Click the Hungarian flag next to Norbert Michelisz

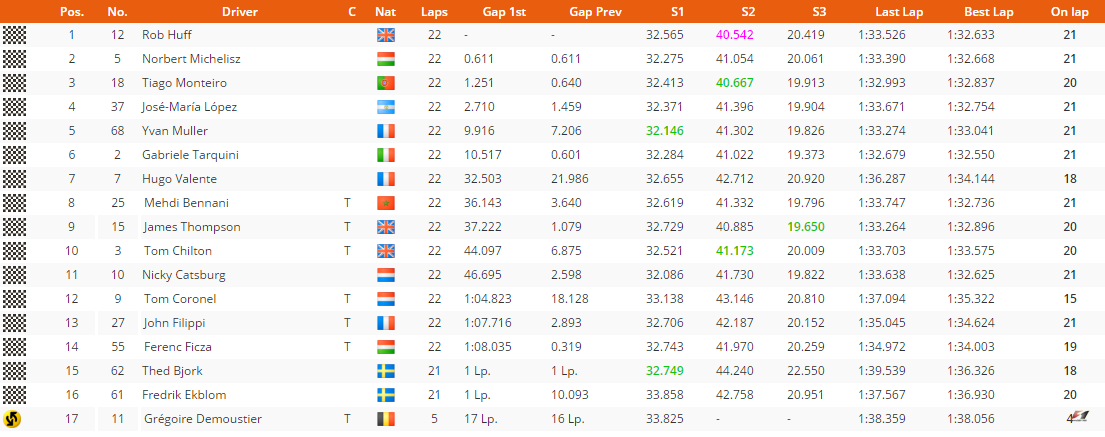pos(387,59)
